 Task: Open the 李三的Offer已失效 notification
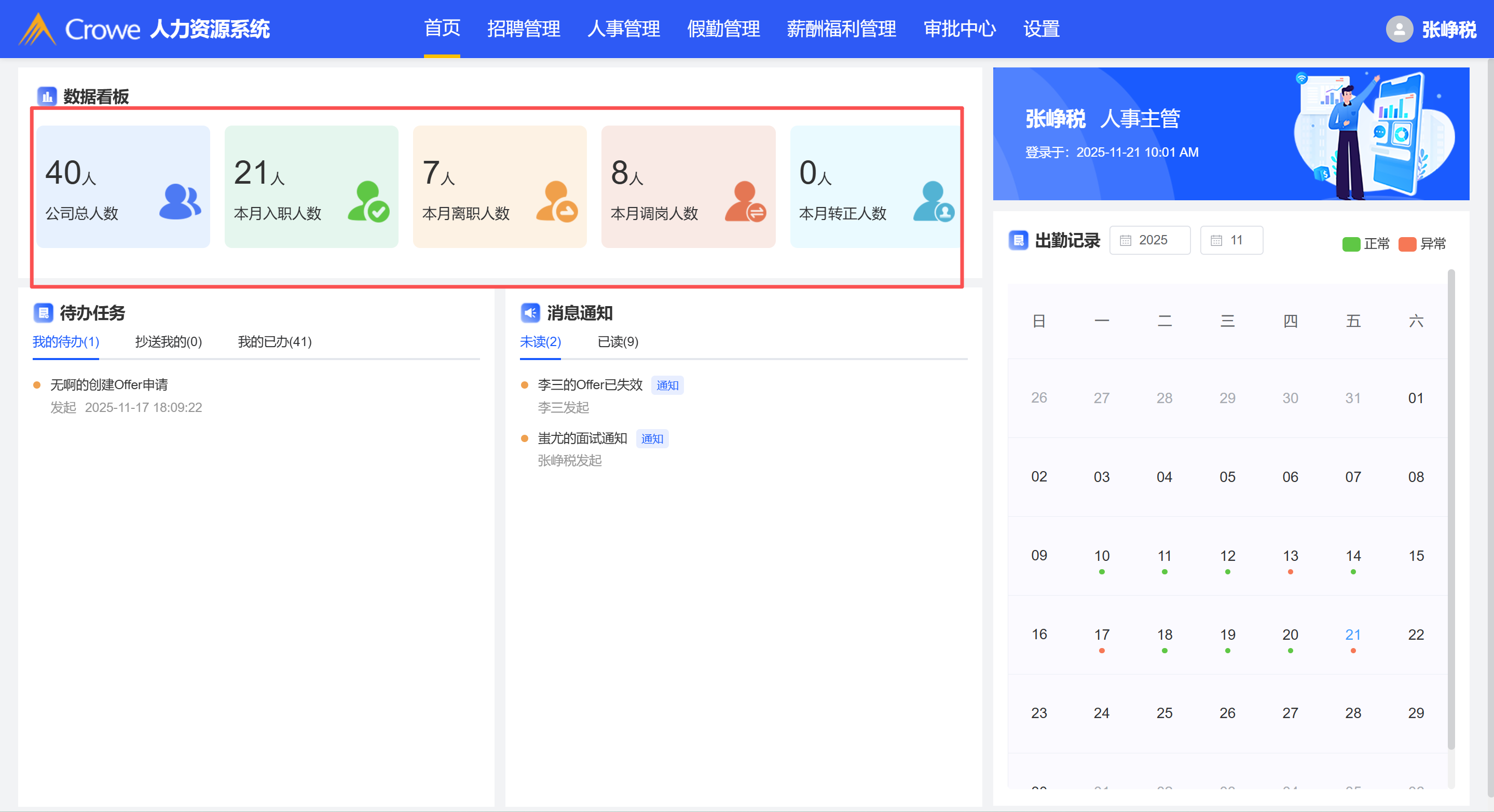tap(590, 384)
